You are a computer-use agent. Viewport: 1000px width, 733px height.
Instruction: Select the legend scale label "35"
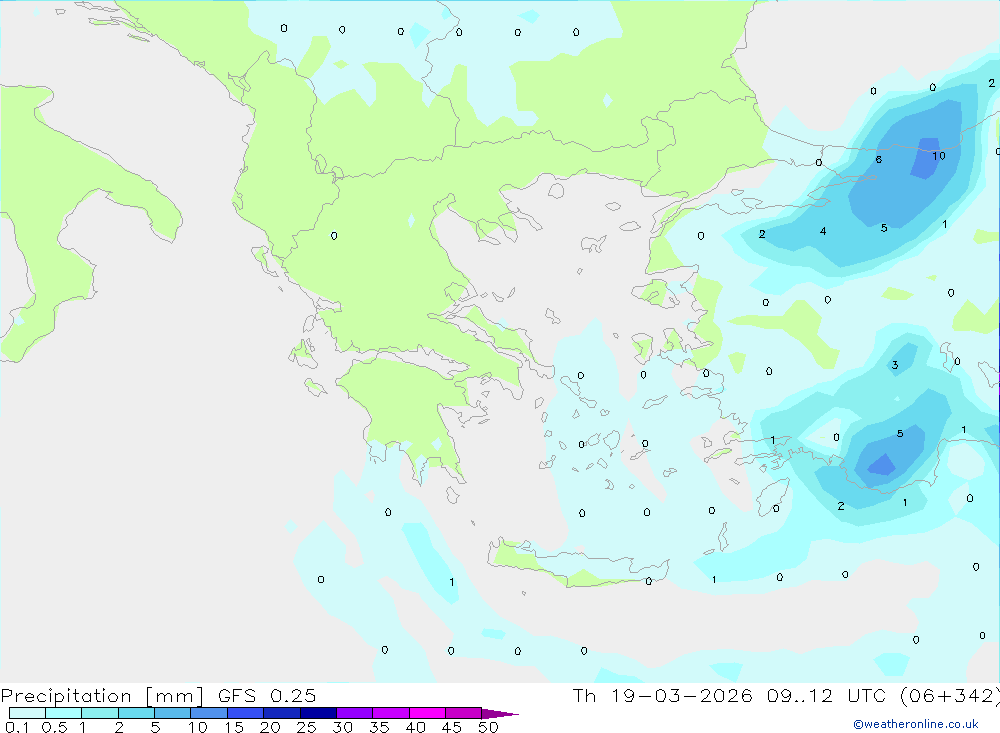(x=379, y=727)
